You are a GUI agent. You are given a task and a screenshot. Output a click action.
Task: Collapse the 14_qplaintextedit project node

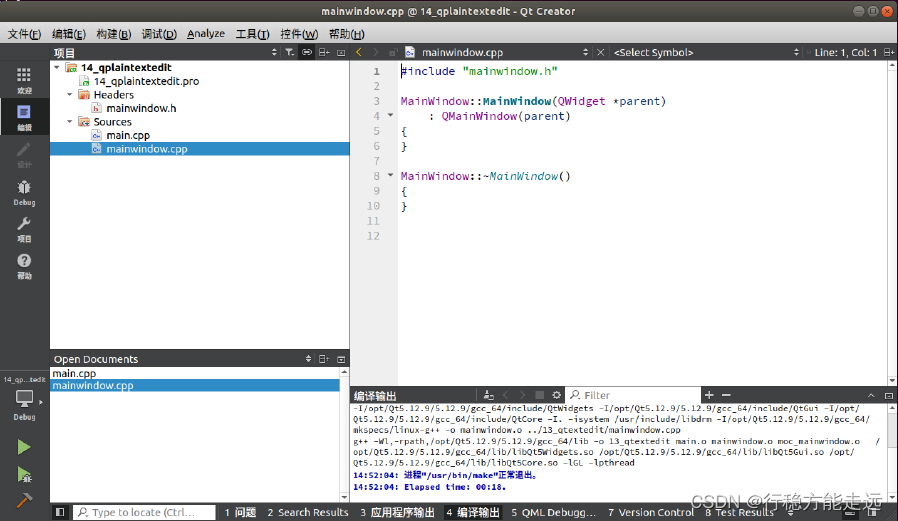click(x=57, y=68)
